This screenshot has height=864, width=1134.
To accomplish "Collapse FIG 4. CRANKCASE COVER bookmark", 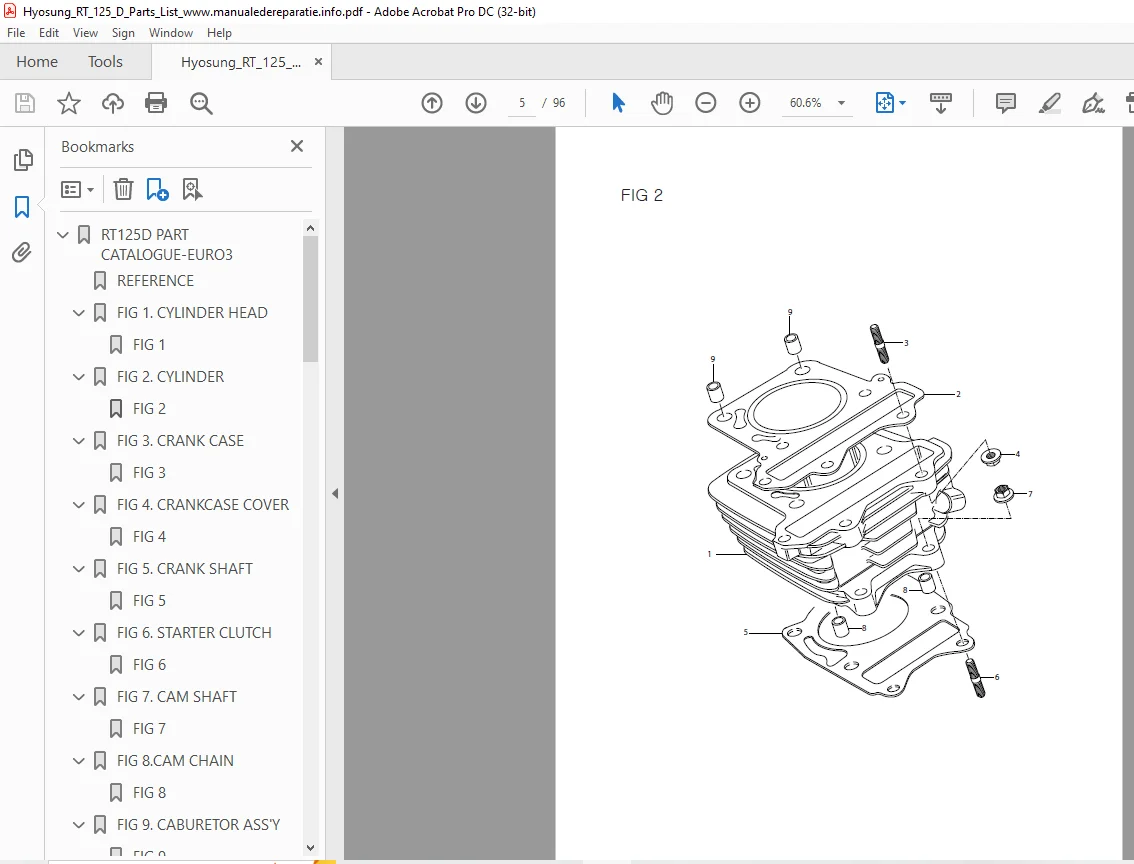I will tap(79, 505).
